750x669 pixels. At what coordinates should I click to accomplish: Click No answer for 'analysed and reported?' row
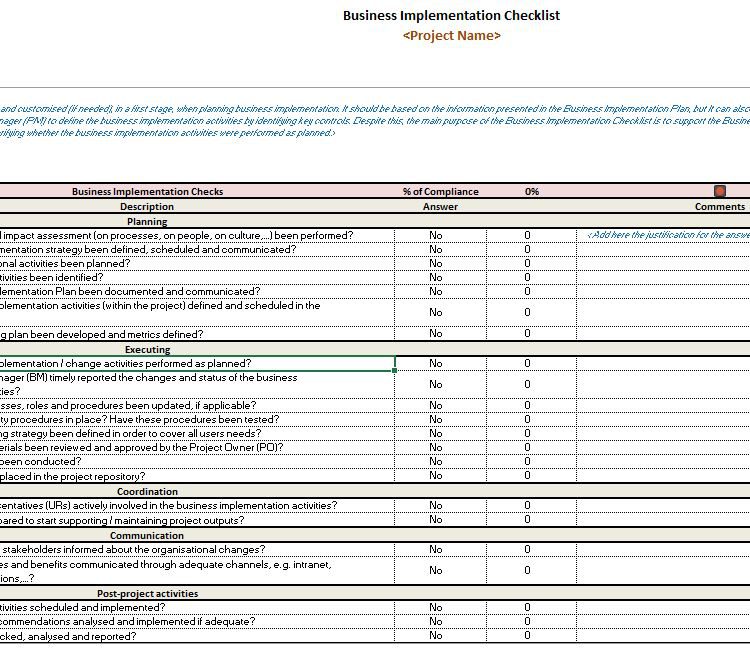436,636
